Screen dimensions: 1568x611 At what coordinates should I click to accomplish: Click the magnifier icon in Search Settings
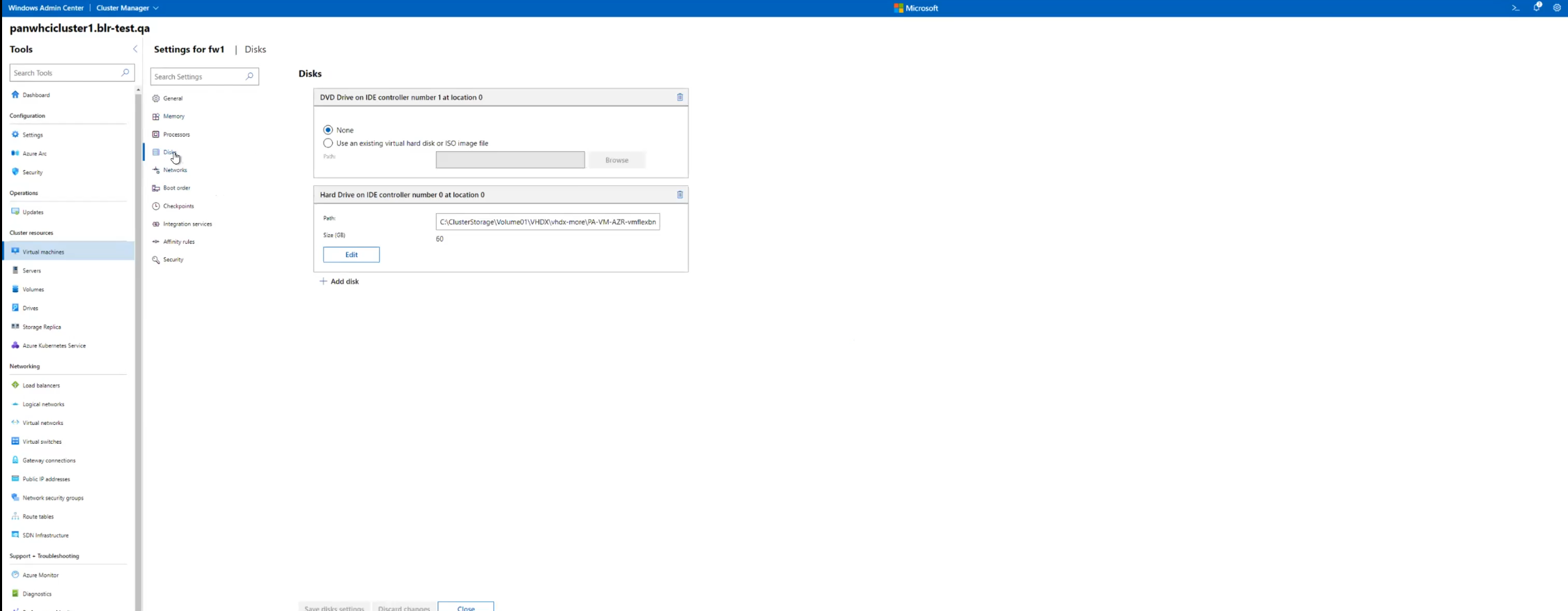coord(249,76)
